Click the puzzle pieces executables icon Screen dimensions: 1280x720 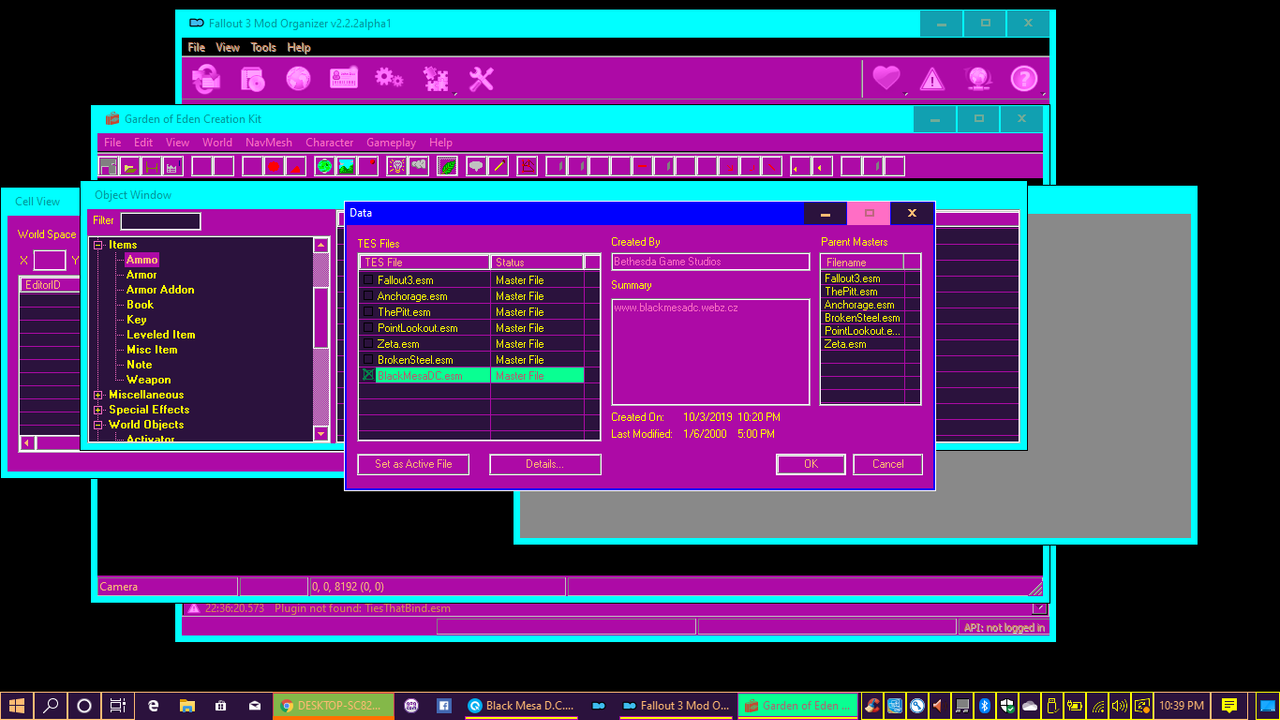click(x=436, y=78)
